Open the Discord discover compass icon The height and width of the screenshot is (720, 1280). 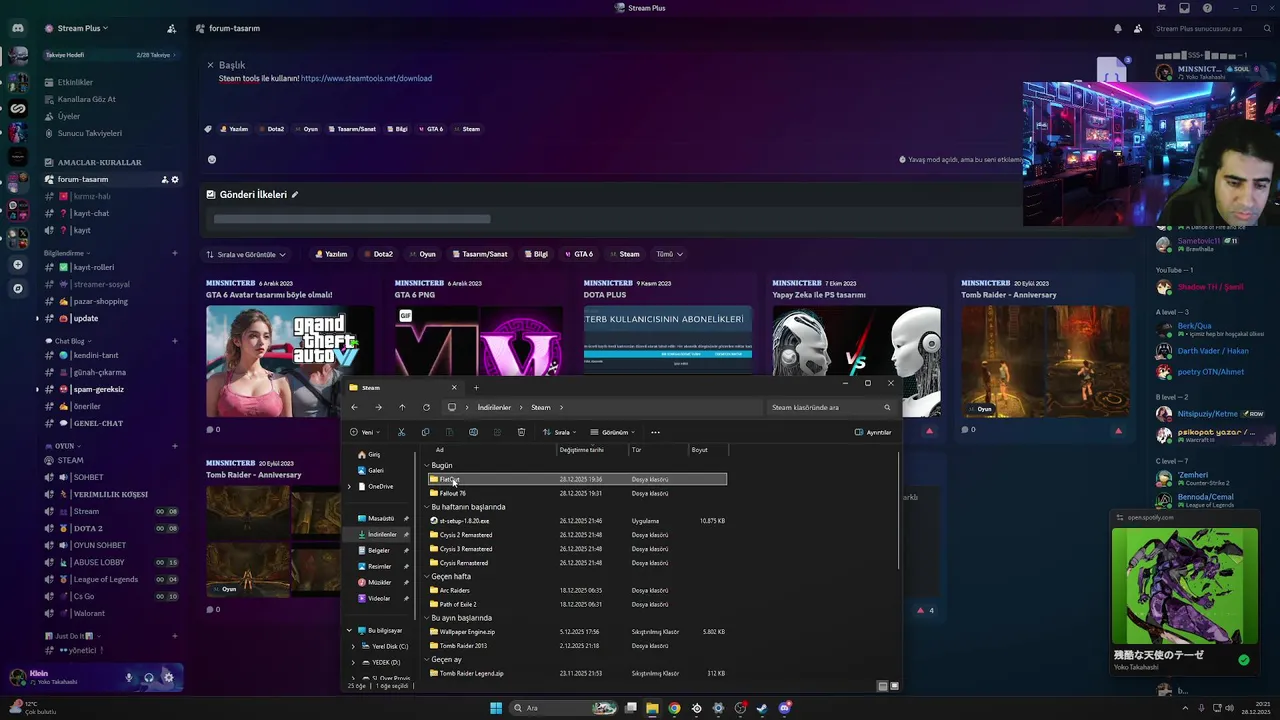click(x=18, y=288)
